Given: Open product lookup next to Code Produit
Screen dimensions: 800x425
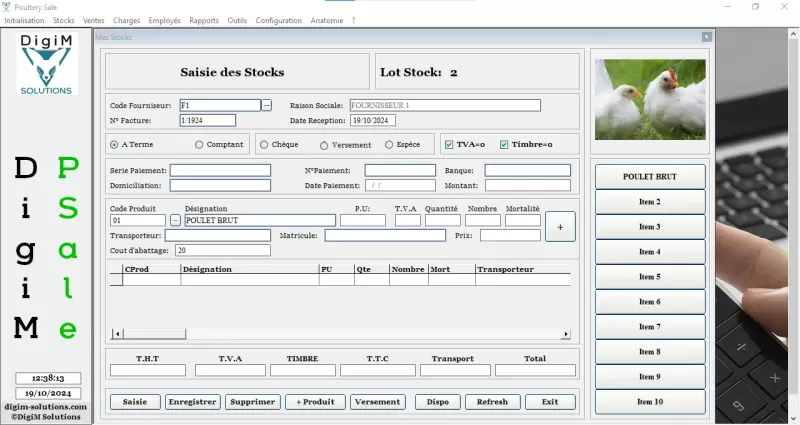Looking at the screenshot, I should (175, 220).
